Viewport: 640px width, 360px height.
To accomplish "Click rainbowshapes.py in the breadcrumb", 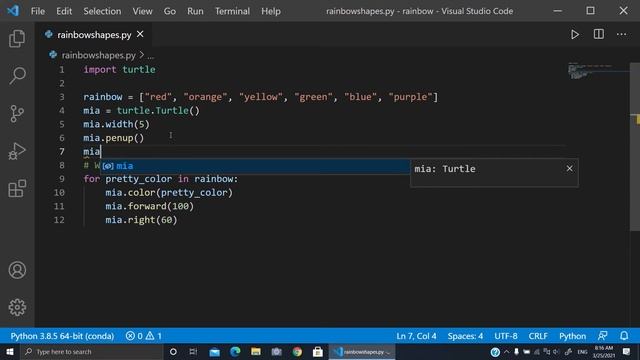I will [98, 55].
